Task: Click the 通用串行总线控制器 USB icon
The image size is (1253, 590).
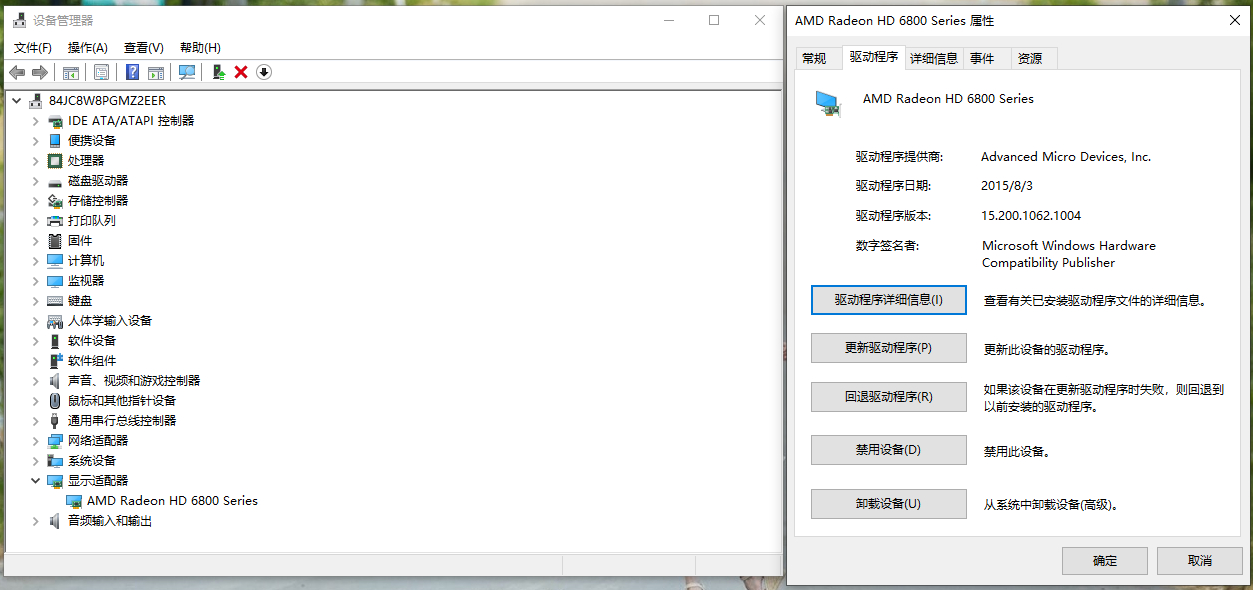Action: coord(55,421)
